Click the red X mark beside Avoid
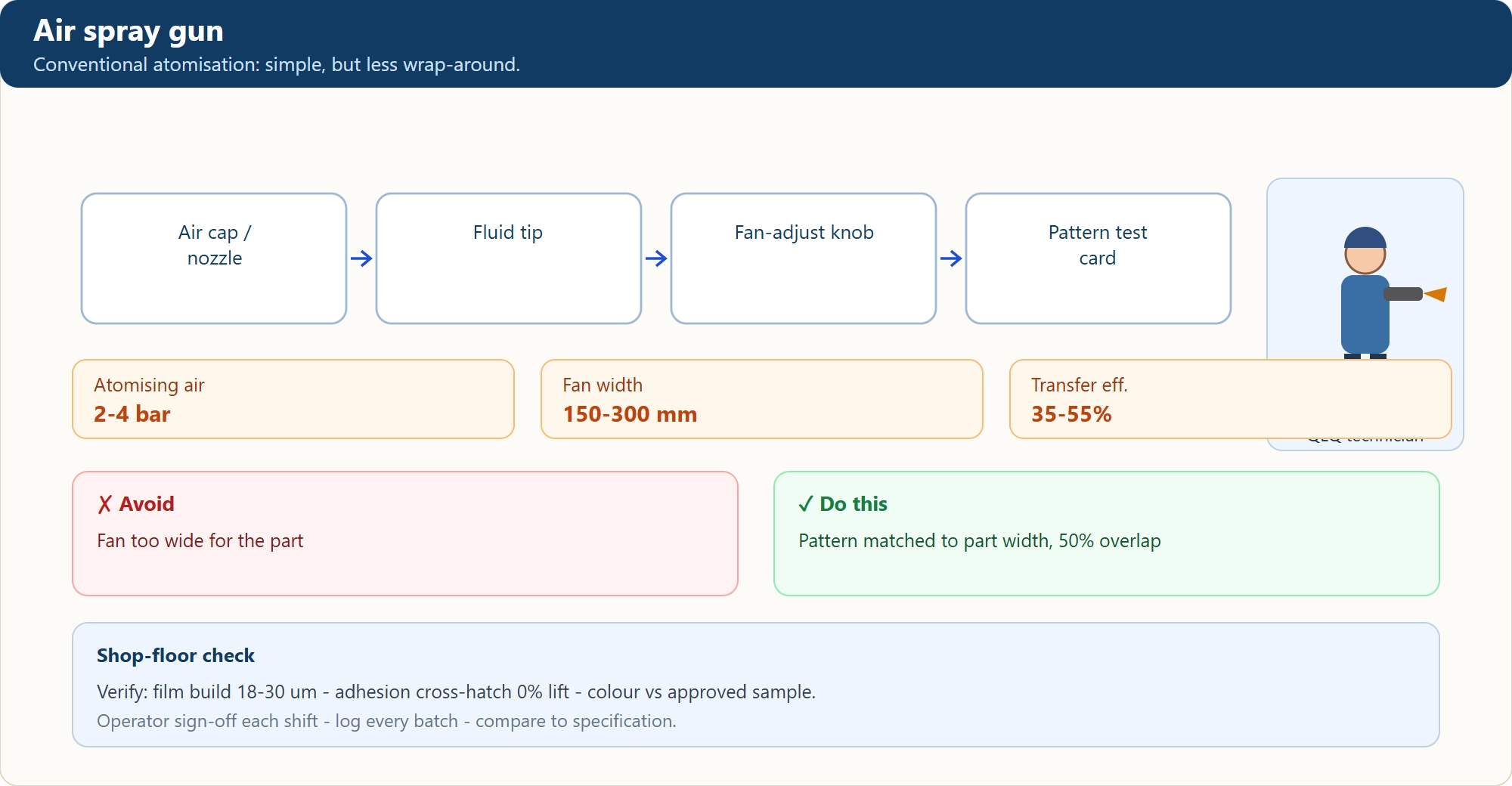 104,504
